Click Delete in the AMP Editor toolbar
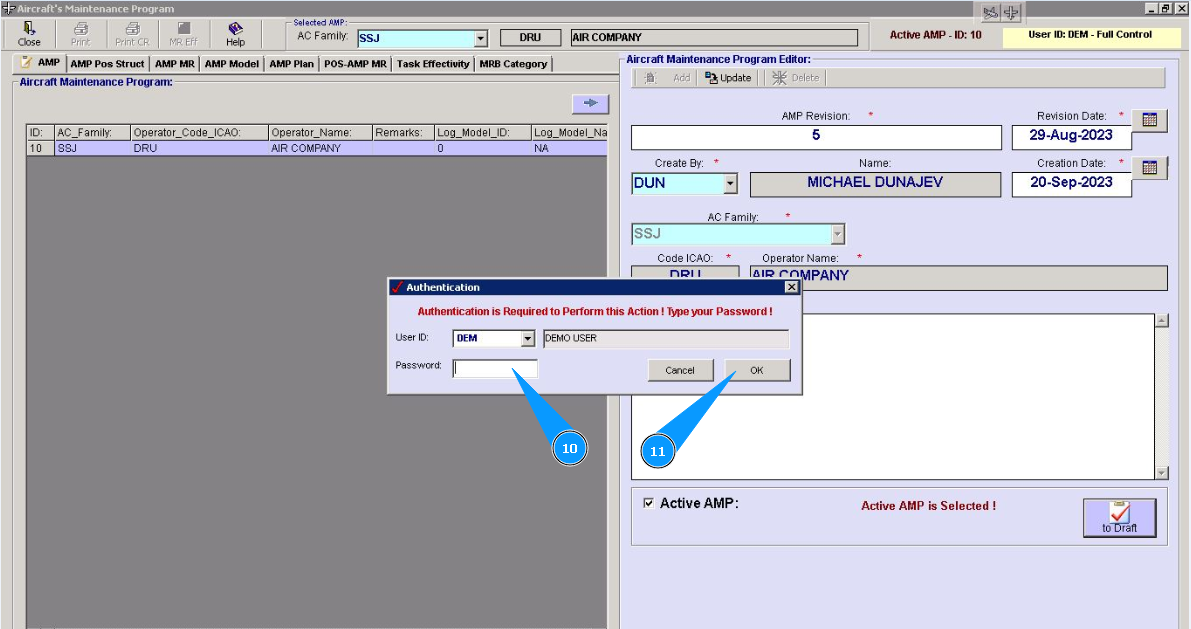The width and height of the screenshot is (1191, 629). [796, 77]
